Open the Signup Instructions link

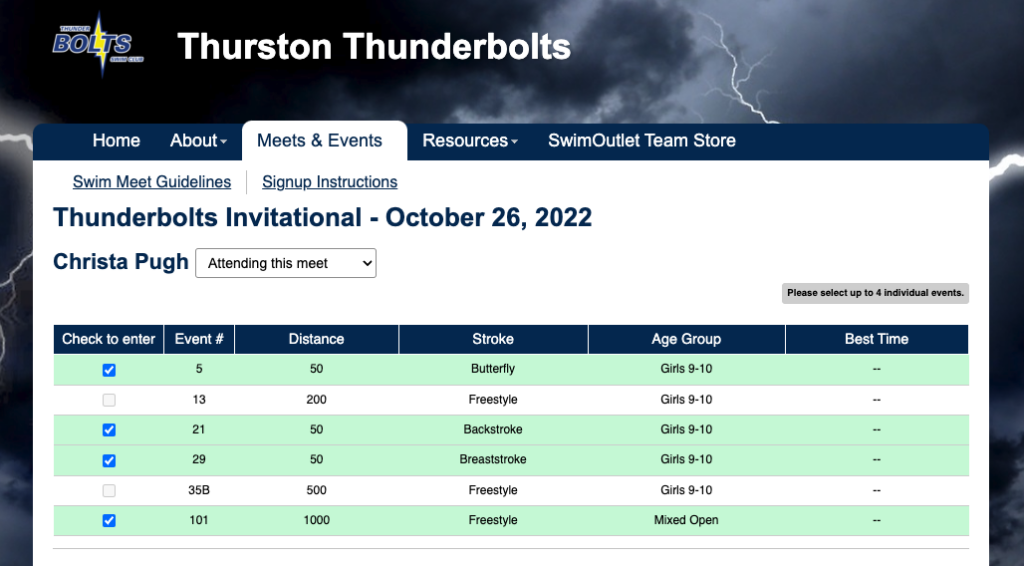(330, 182)
